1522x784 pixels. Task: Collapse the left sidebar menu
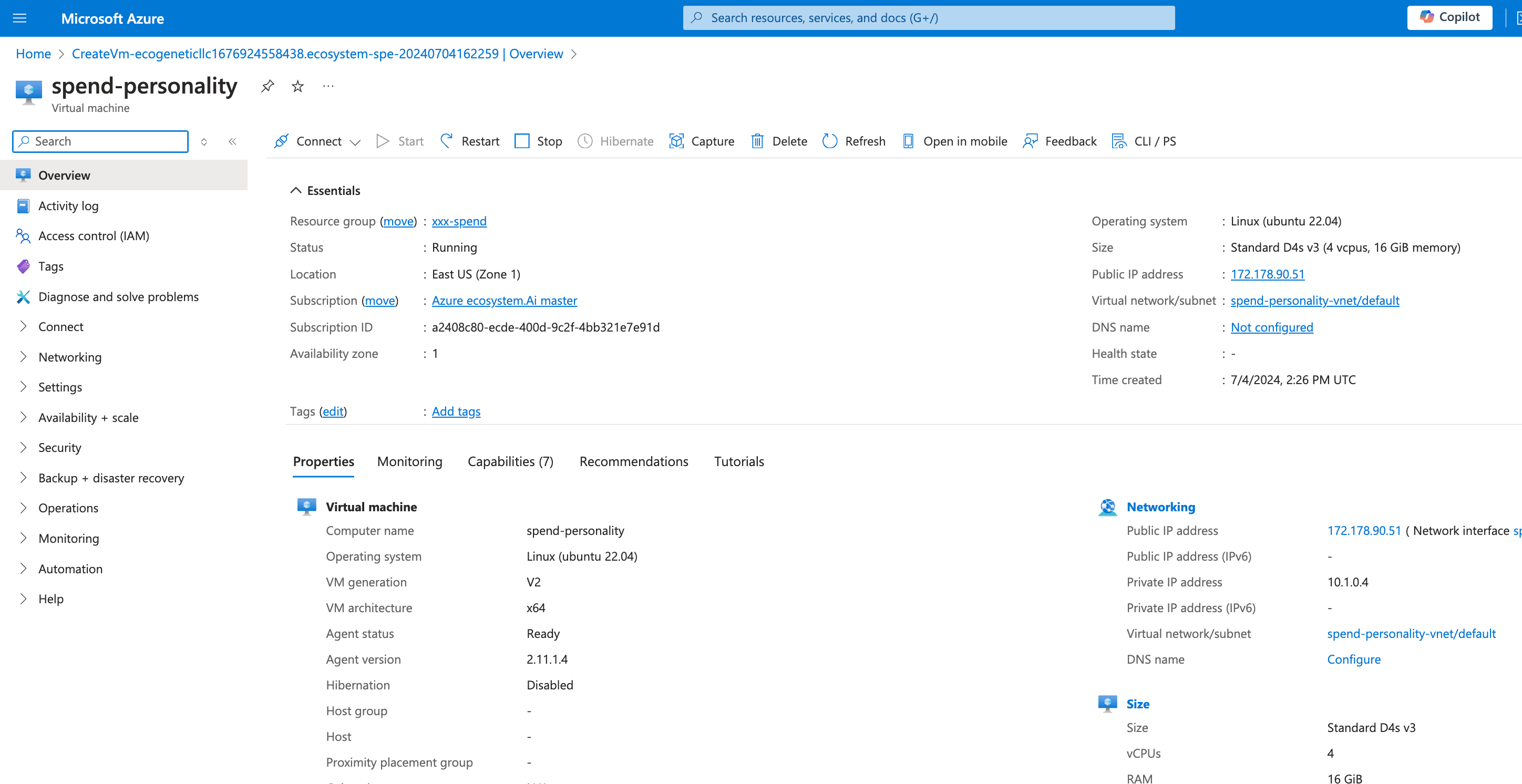click(x=232, y=141)
